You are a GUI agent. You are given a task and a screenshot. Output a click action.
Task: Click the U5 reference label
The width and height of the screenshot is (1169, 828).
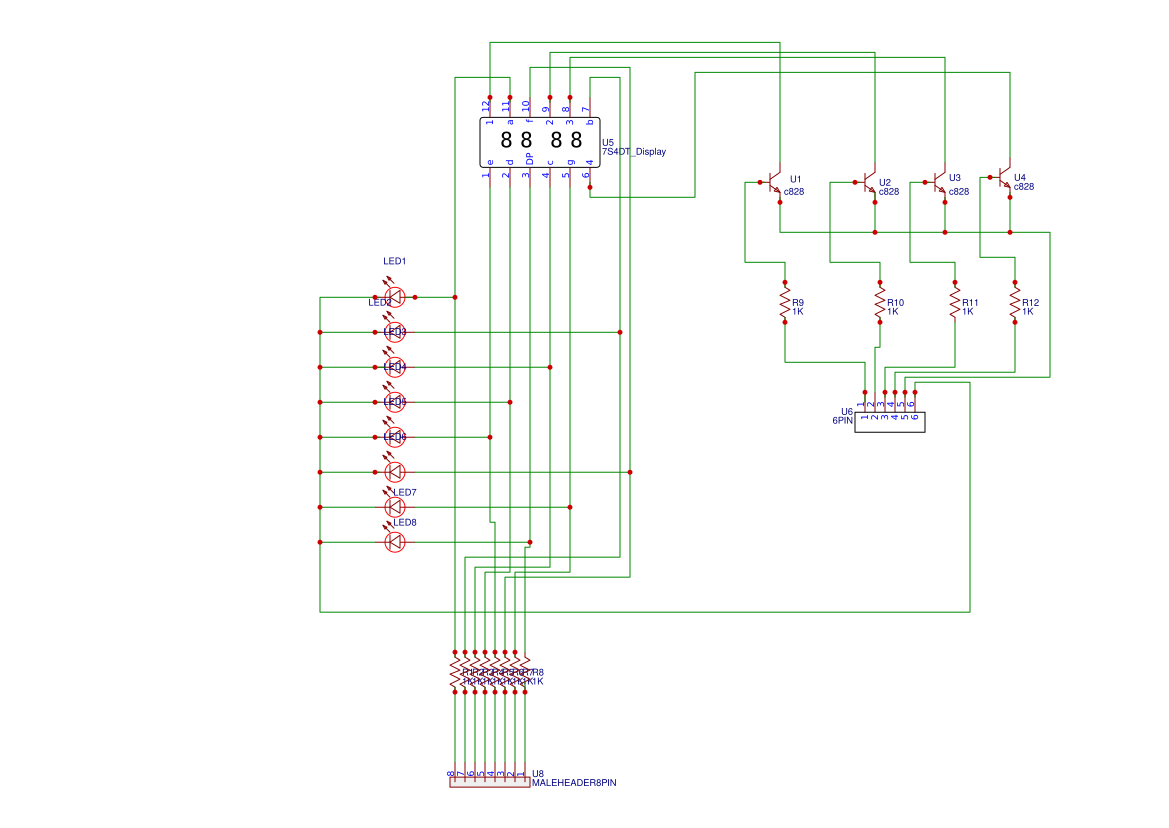(x=608, y=142)
